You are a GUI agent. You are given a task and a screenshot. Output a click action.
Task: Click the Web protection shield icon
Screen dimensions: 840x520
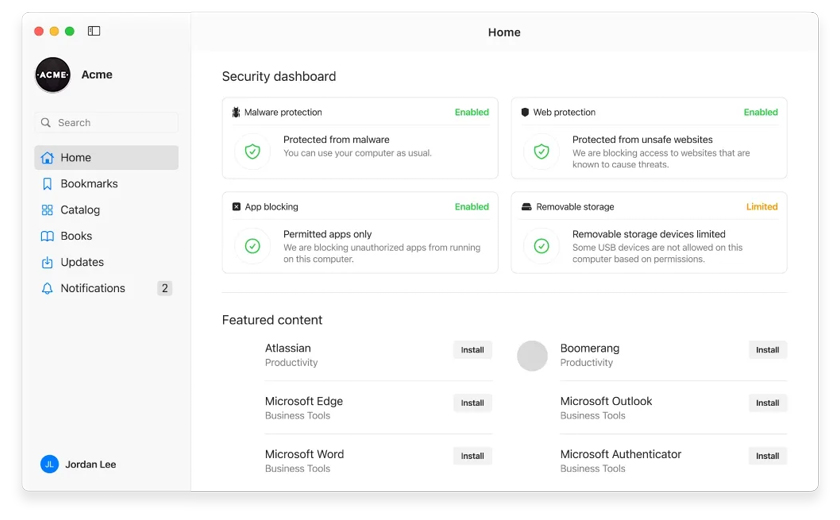(x=525, y=113)
